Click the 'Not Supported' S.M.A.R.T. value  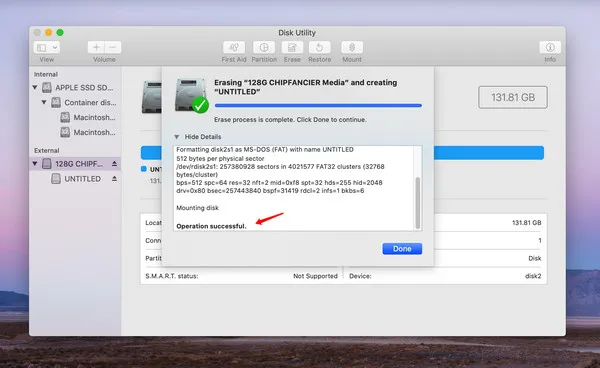(x=315, y=276)
